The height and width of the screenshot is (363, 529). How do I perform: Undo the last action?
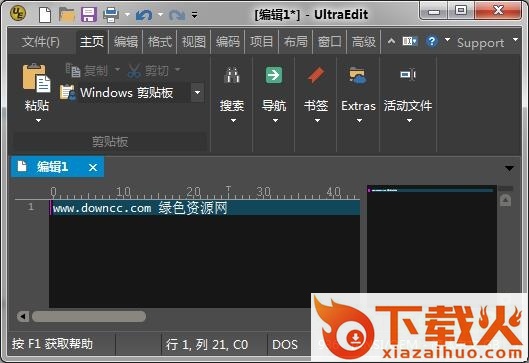[x=144, y=15]
